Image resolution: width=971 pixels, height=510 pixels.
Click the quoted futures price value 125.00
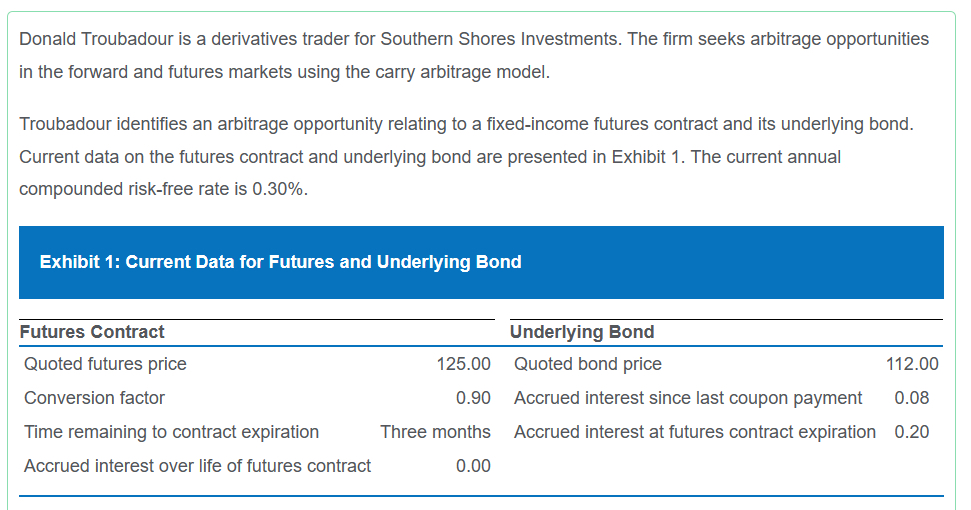464,364
